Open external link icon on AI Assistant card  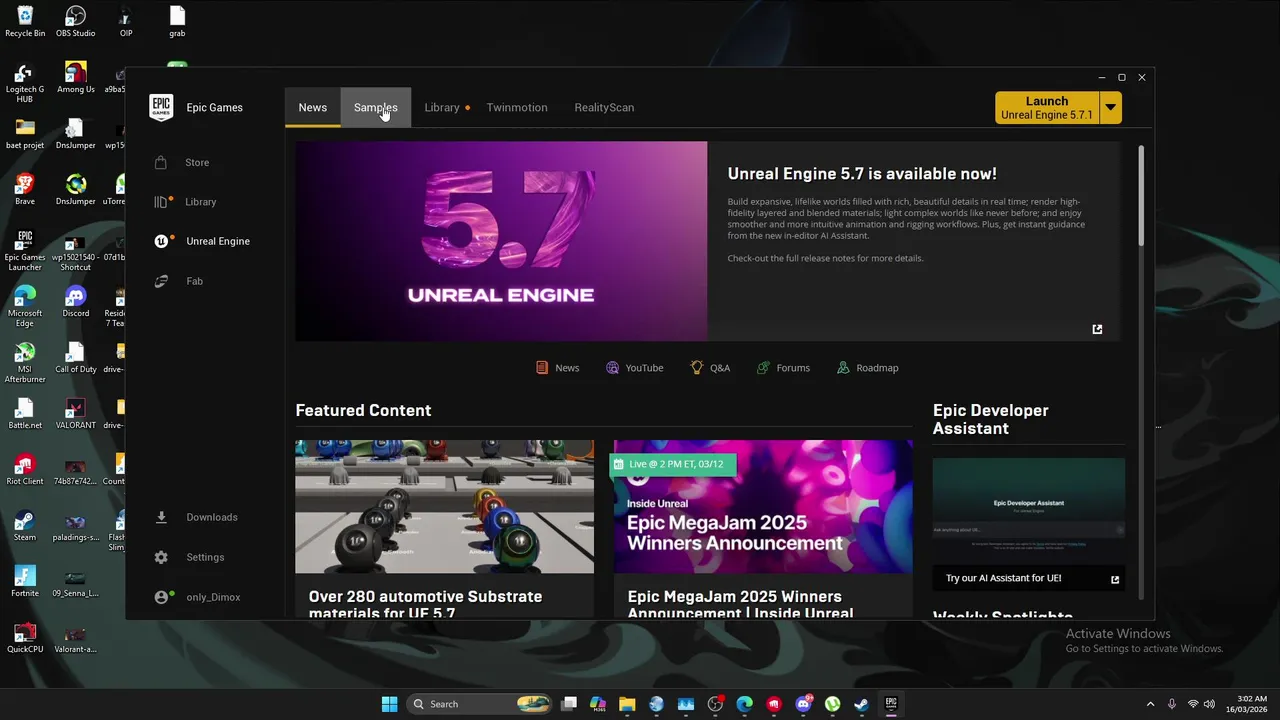pos(1115,579)
